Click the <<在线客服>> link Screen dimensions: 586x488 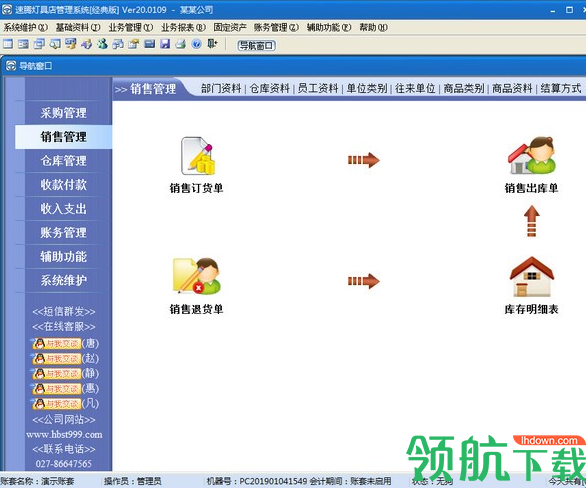(64, 327)
